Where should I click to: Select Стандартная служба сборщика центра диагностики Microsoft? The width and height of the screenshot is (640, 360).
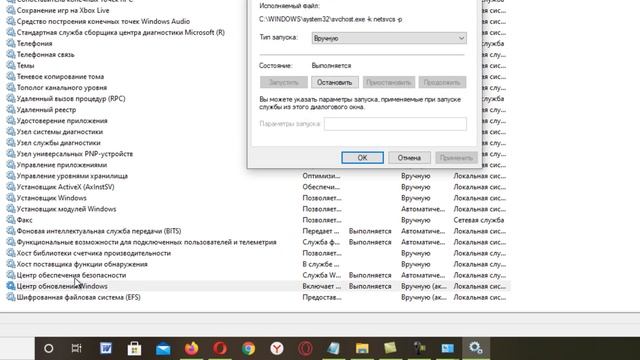(x=120, y=32)
